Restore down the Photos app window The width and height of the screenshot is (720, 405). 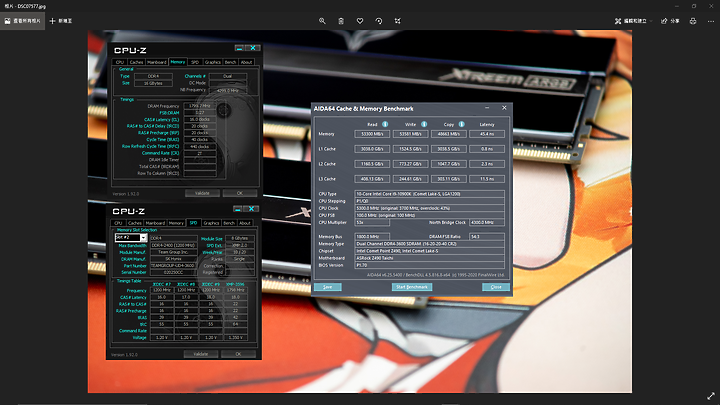pyautogui.click(x=694, y=6)
